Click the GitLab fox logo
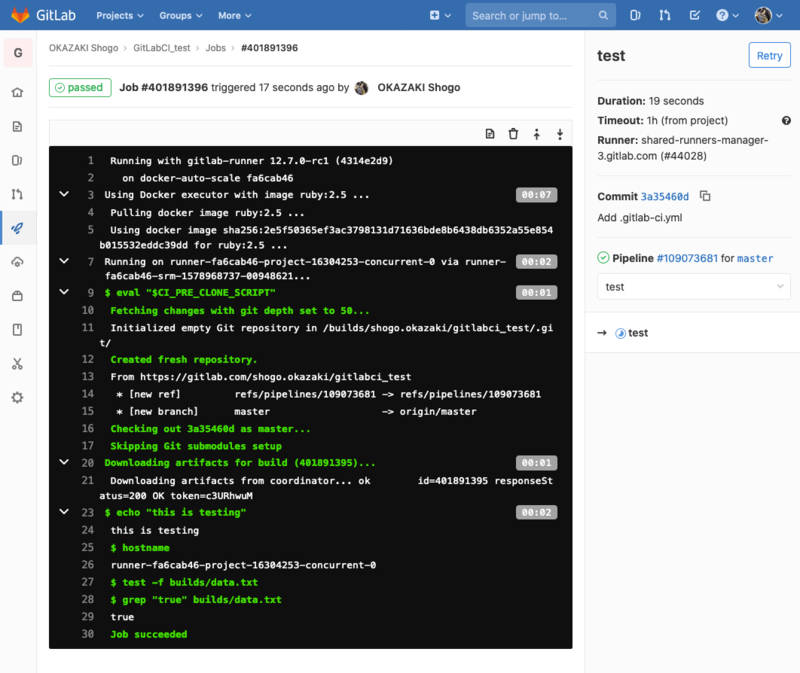Image resolution: width=800 pixels, height=673 pixels. tap(20, 15)
